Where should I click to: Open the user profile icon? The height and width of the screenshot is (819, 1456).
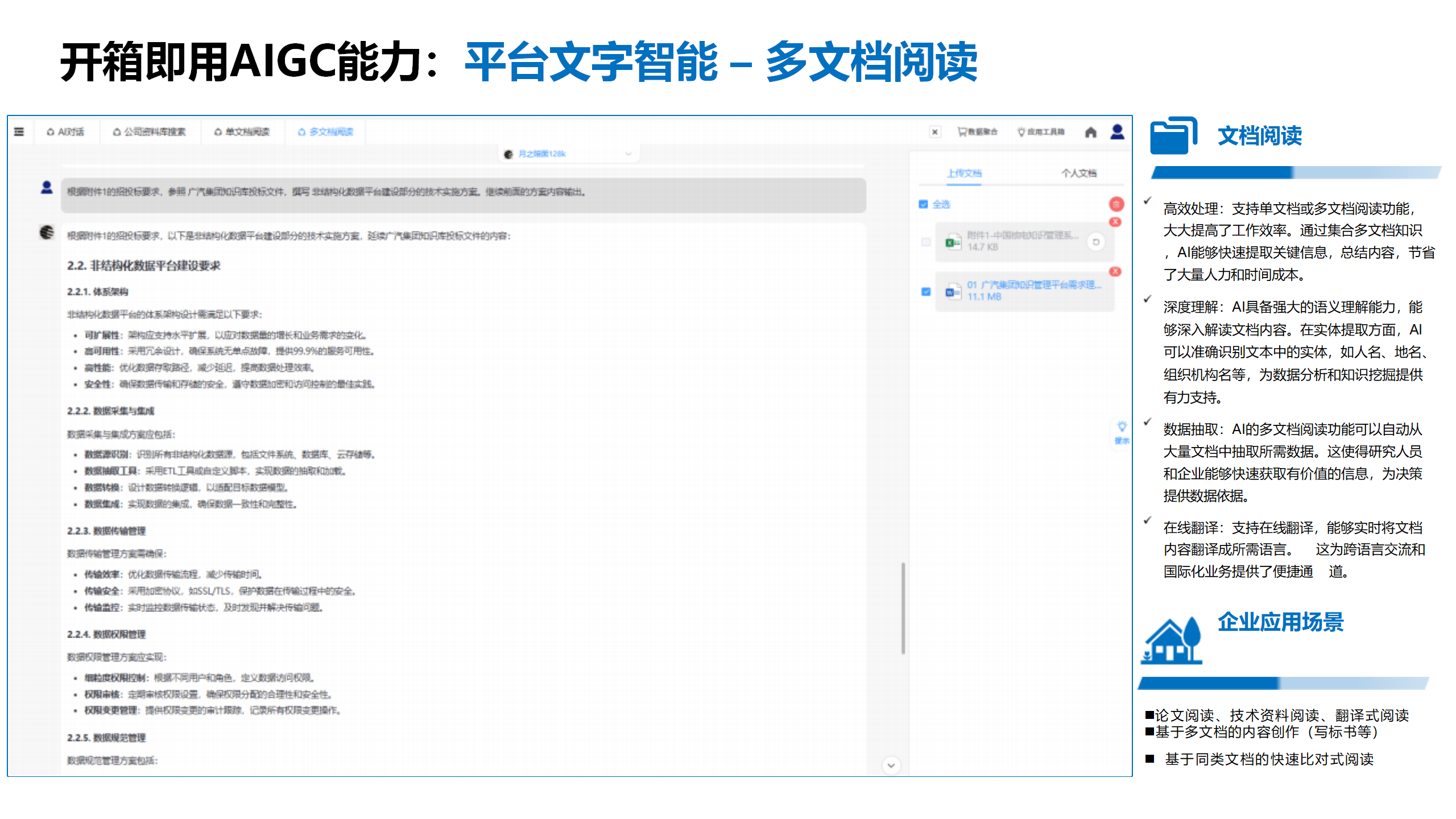pyautogui.click(x=1117, y=132)
